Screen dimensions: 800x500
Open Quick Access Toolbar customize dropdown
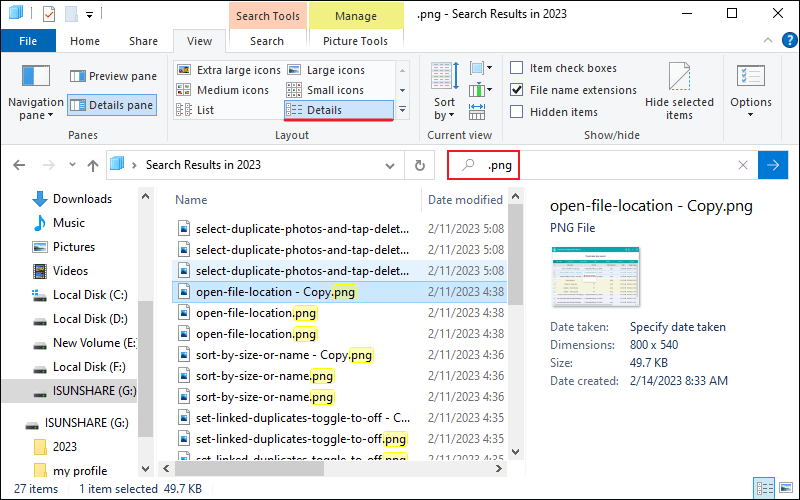[89, 15]
